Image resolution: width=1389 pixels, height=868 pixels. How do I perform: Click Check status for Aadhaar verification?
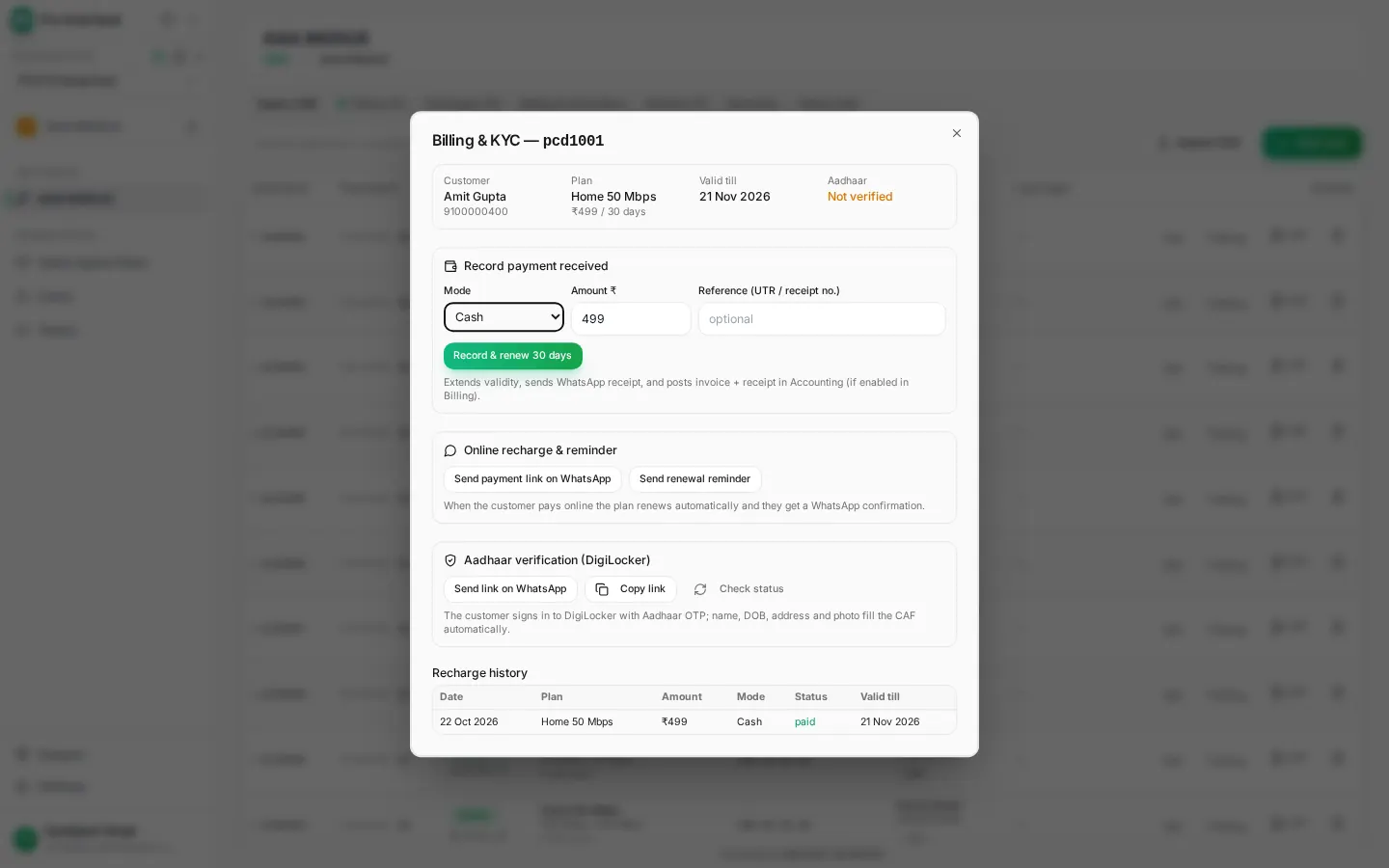coord(739,589)
